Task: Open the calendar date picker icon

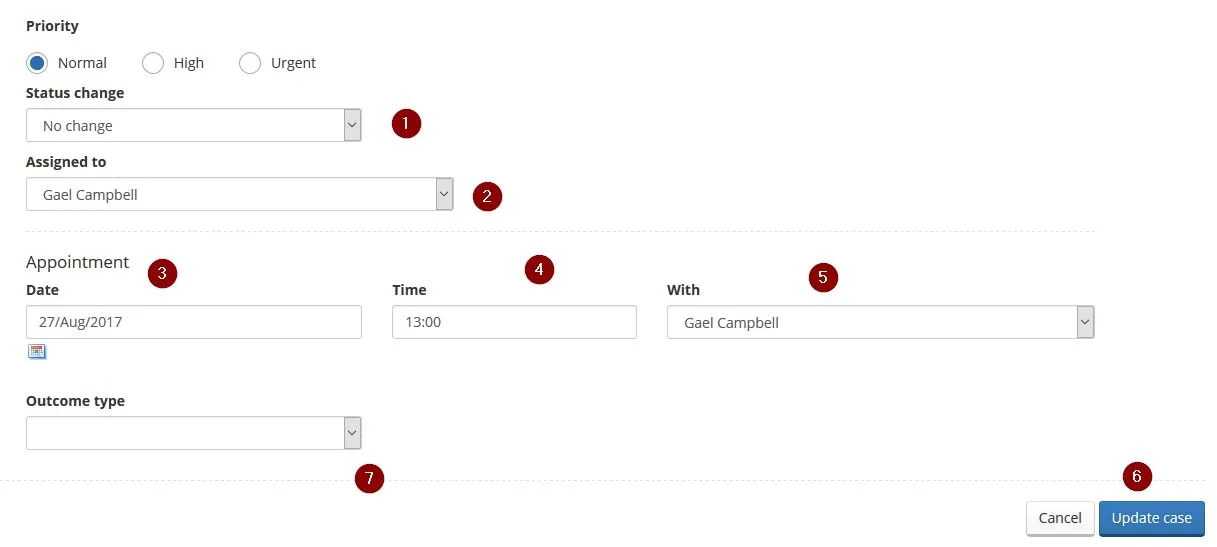Action: [37, 351]
